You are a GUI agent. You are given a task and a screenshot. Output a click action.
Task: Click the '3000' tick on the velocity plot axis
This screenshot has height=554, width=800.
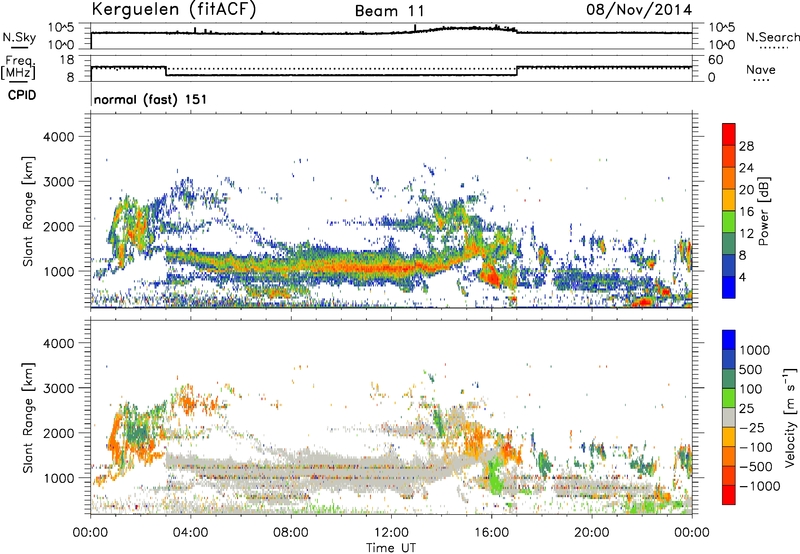[x=58, y=388]
